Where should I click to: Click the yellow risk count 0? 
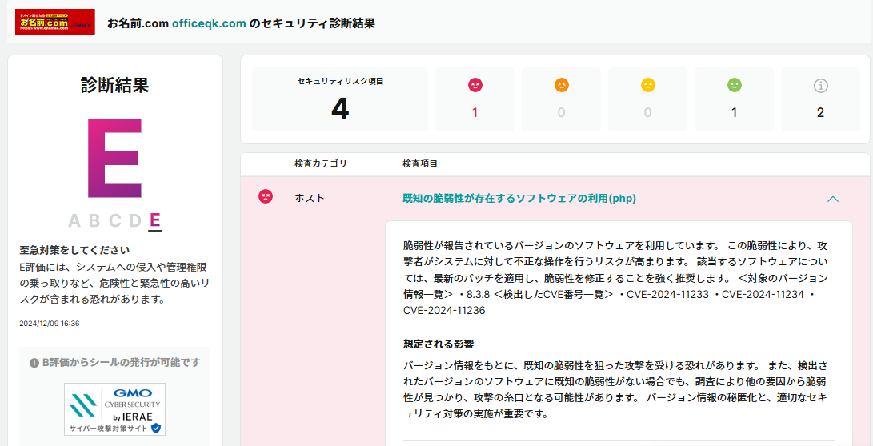pyautogui.click(x=648, y=112)
